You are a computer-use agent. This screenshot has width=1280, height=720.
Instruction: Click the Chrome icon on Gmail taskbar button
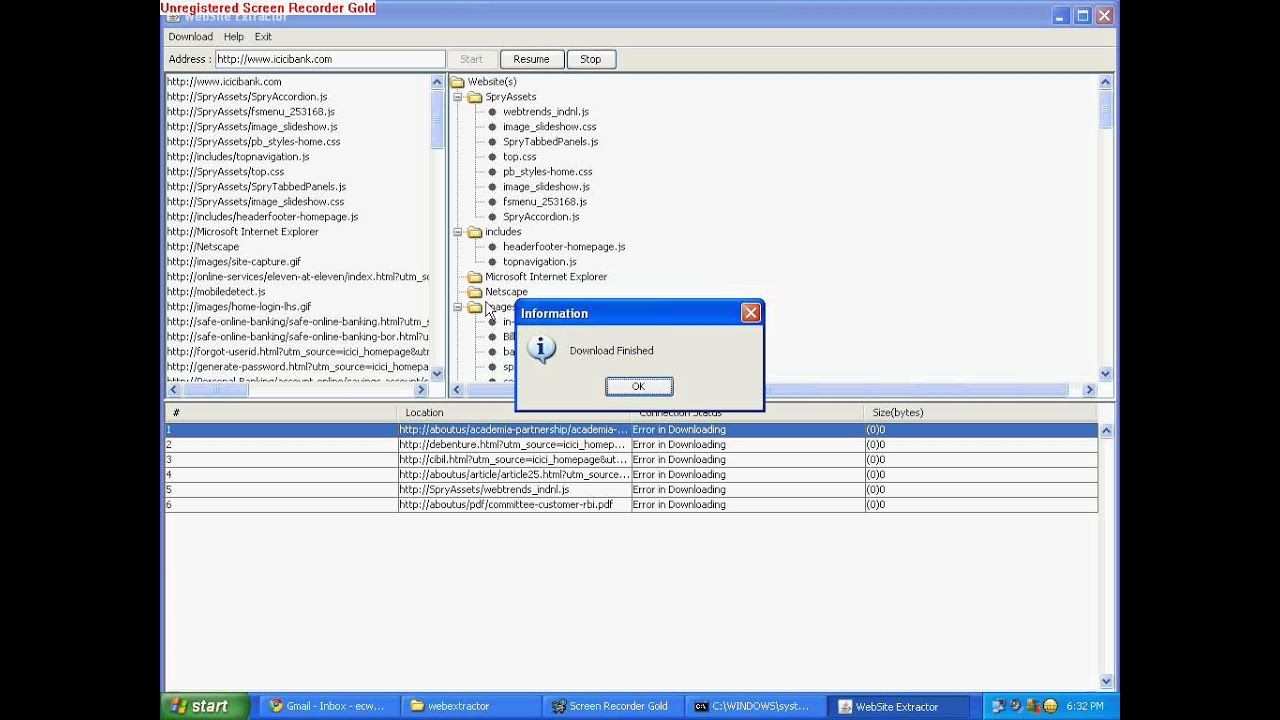(x=276, y=706)
